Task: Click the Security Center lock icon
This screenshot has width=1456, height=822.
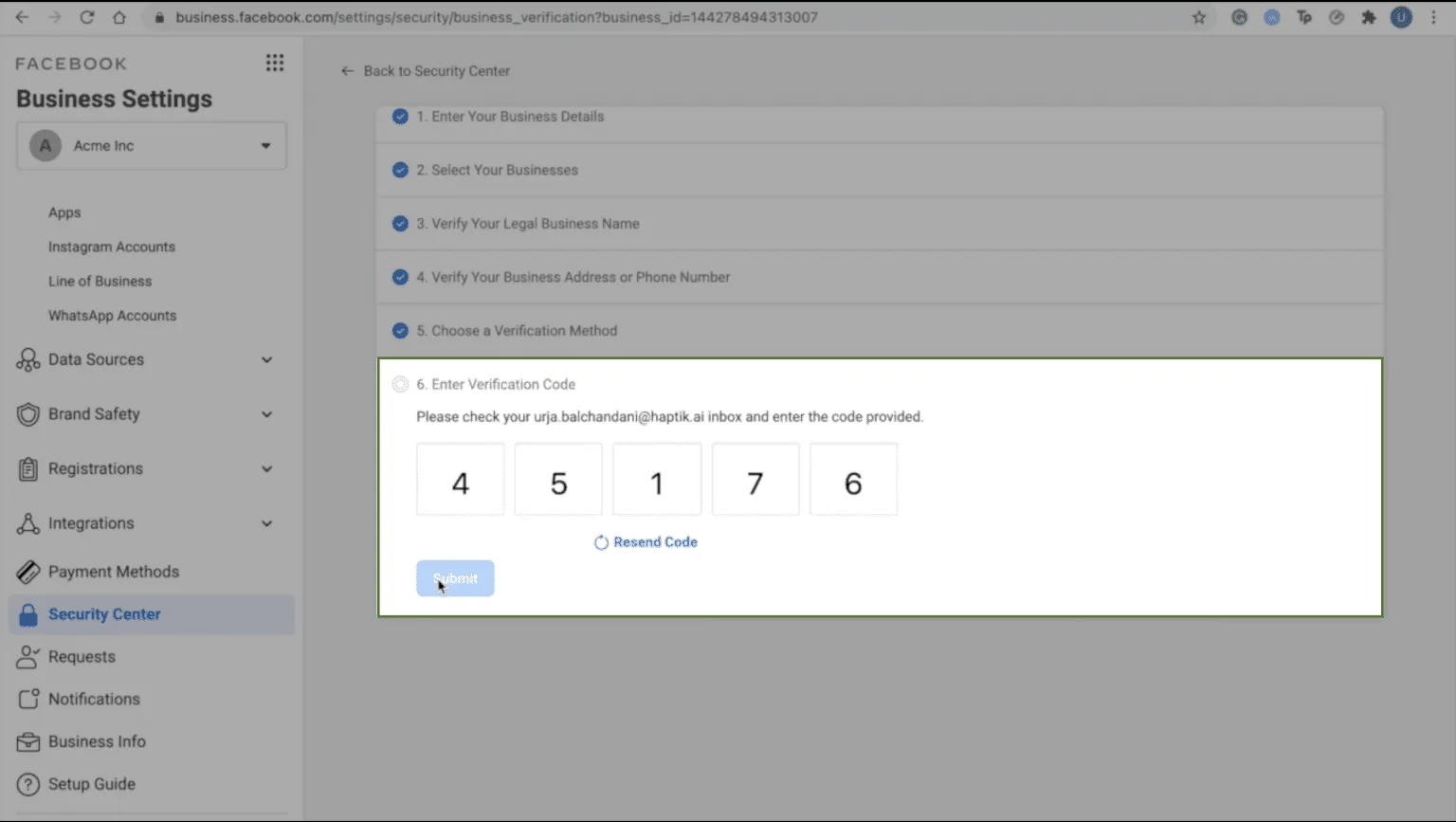Action: (x=27, y=614)
